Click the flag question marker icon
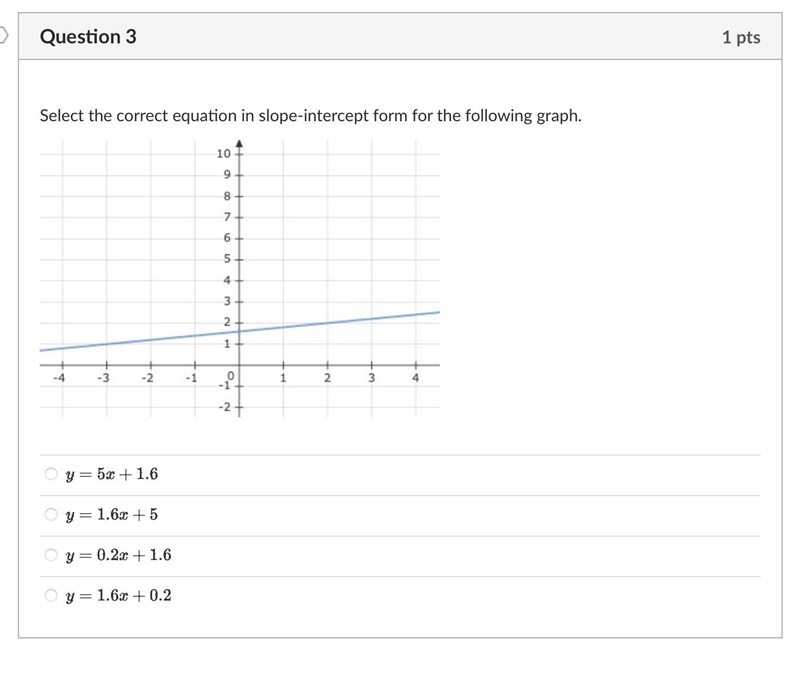The width and height of the screenshot is (800, 675). coord(4,36)
